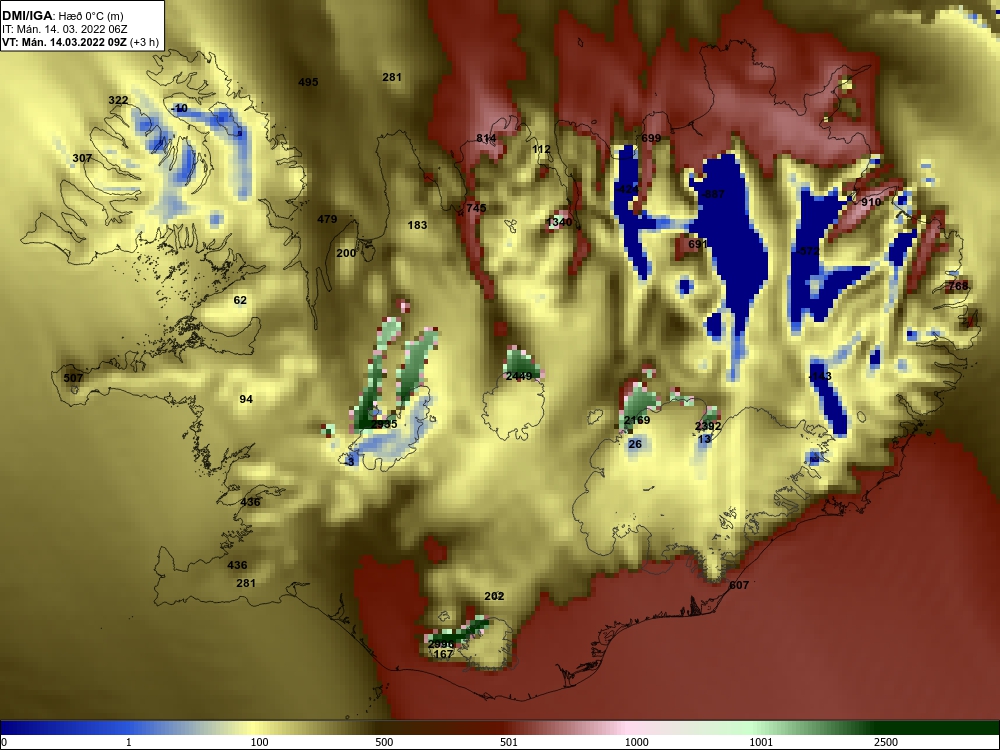
Task: Click the 'VT: Mán. 14.03.2022 09Z (+3 h)' line
Action: click(x=80, y=43)
